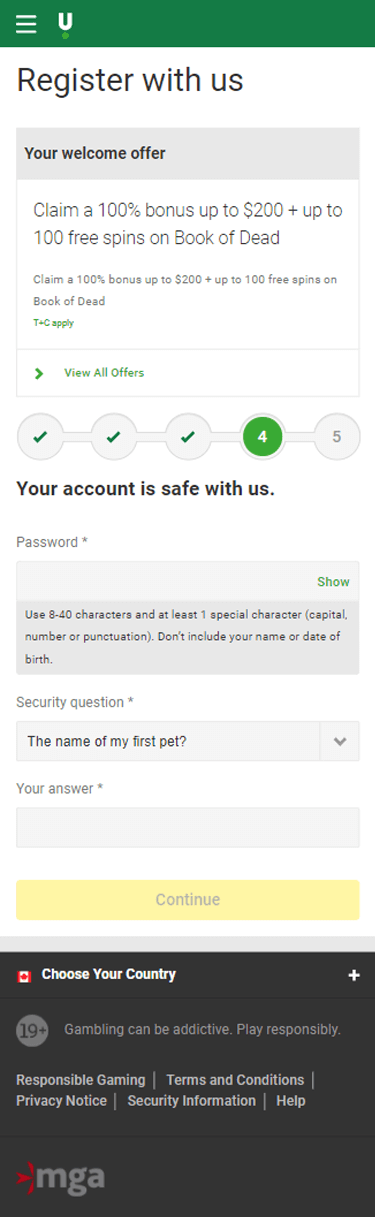Focus the Password input field
Viewport: 375px width, 1217px height.
coord(188,581)
